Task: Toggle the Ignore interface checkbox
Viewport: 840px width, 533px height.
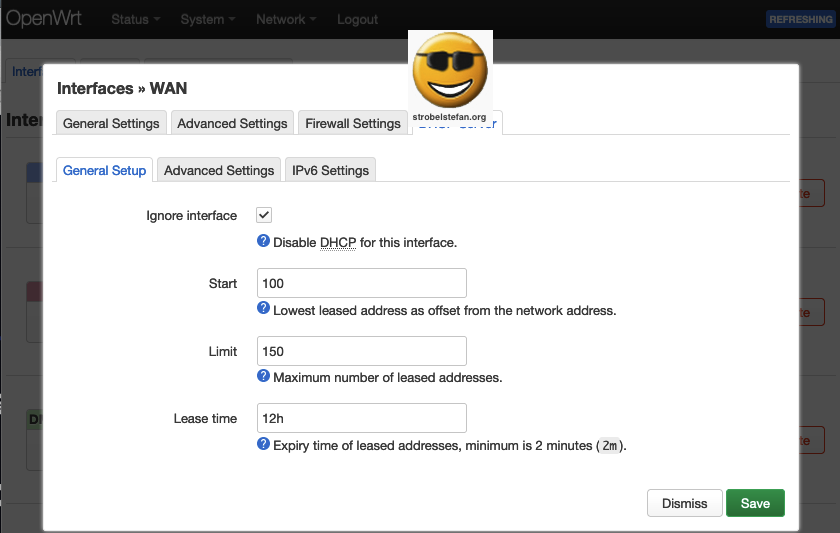Action: [x=265, y=215]
